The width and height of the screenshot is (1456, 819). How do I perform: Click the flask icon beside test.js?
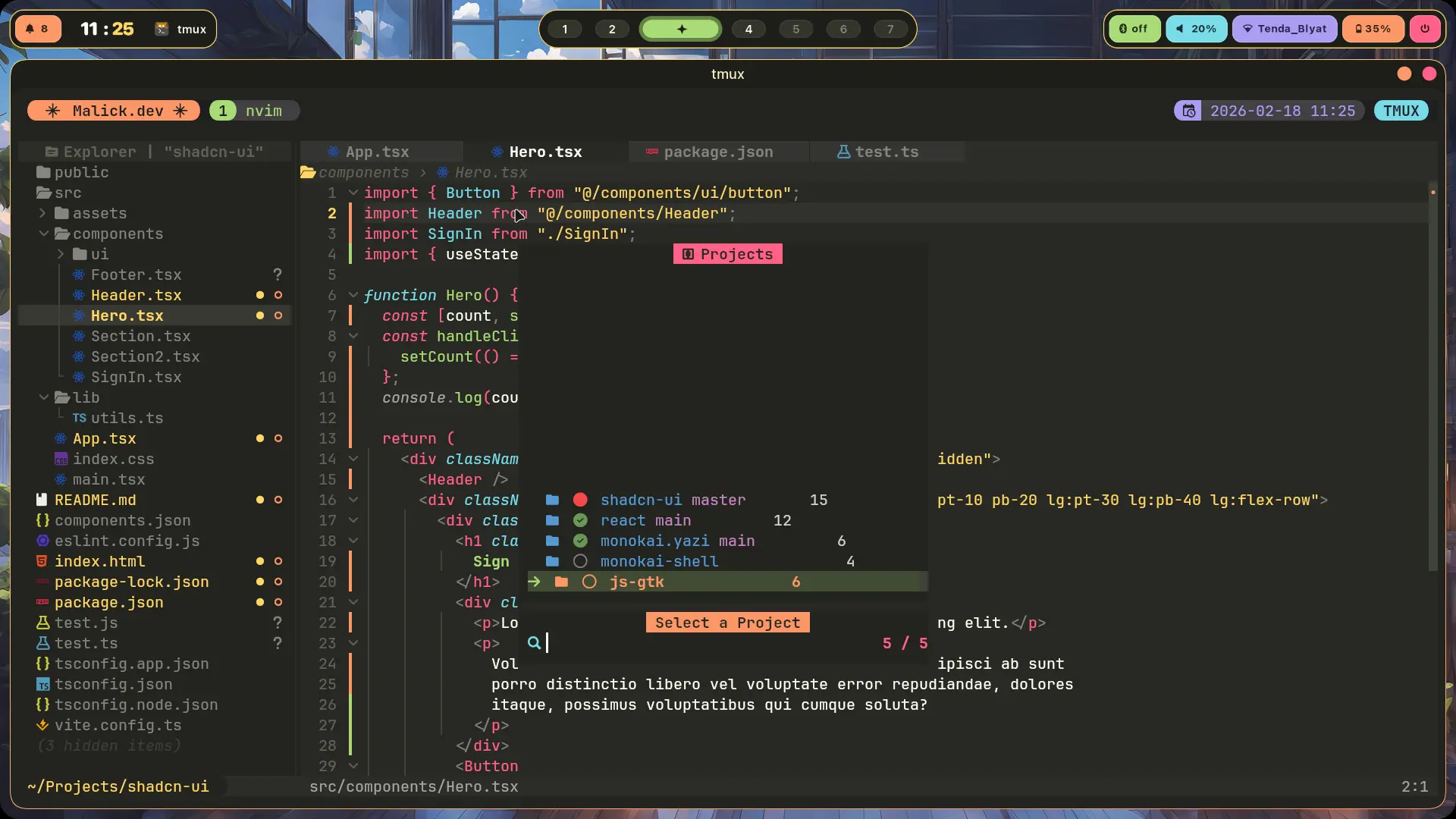pyautogui.click(x=42, y=623)
